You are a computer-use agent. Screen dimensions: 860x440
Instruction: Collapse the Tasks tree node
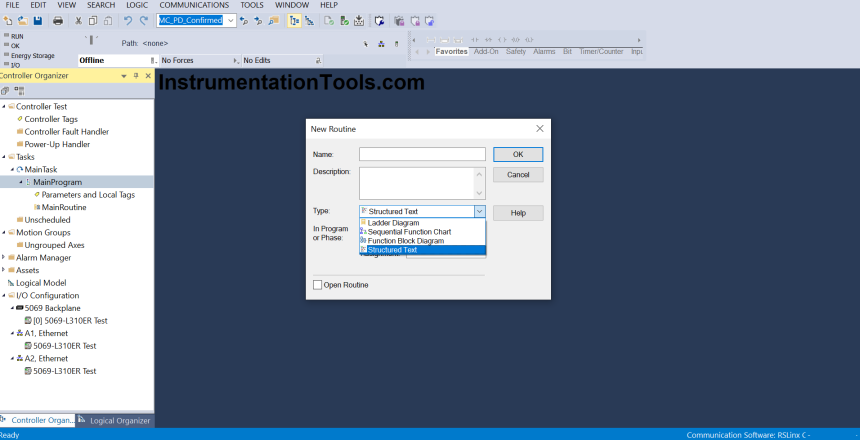pos(4,157)
